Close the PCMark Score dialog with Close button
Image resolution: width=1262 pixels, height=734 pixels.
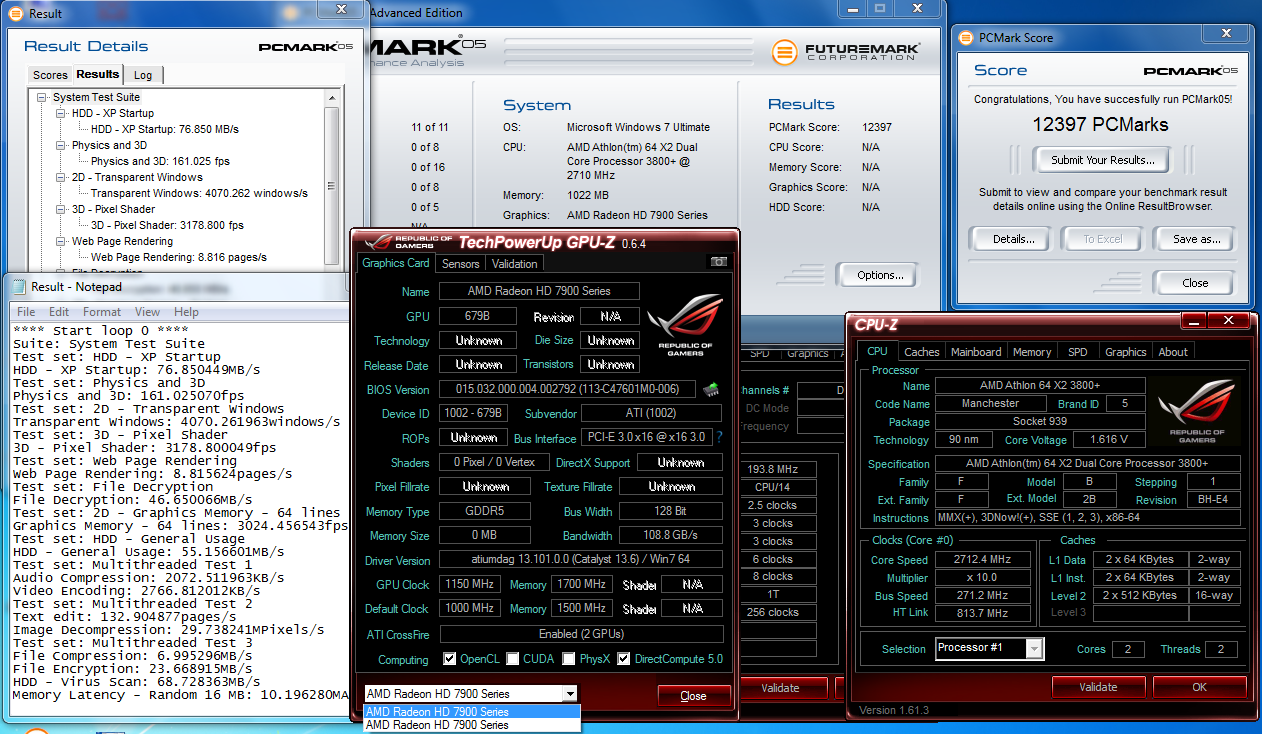1195,283
